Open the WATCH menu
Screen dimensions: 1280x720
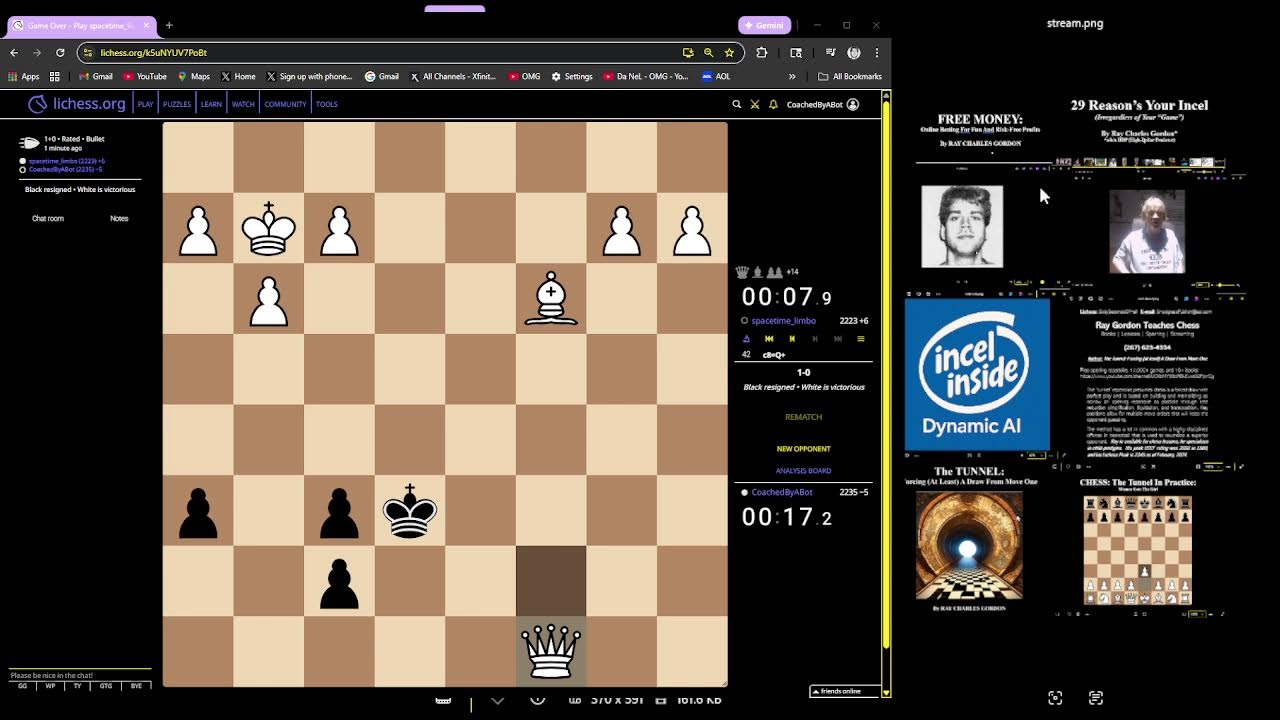[x=243, y=104]
